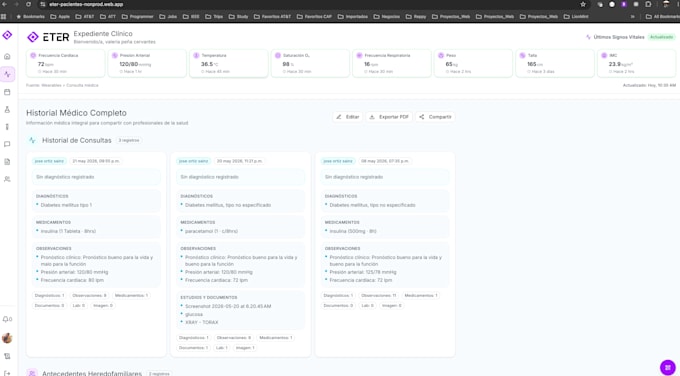Image resolution: width=680 pixels, height=376 pixels.
Task: Open the Programmer bookmarks folder
Action: coord(138,16)
